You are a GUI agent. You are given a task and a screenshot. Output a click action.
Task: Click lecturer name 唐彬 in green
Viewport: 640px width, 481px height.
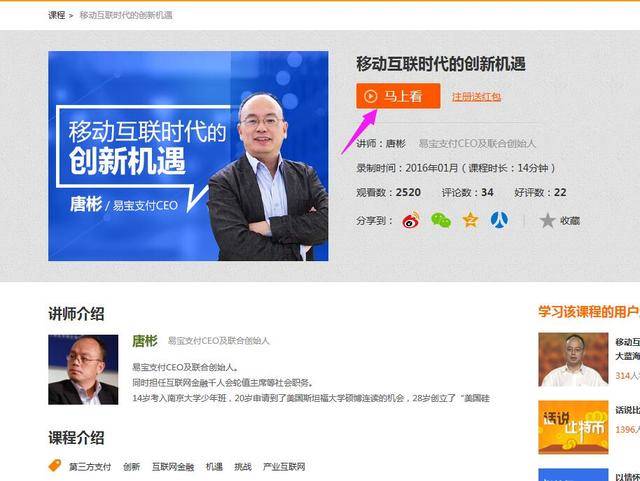(x=144, y=341)
